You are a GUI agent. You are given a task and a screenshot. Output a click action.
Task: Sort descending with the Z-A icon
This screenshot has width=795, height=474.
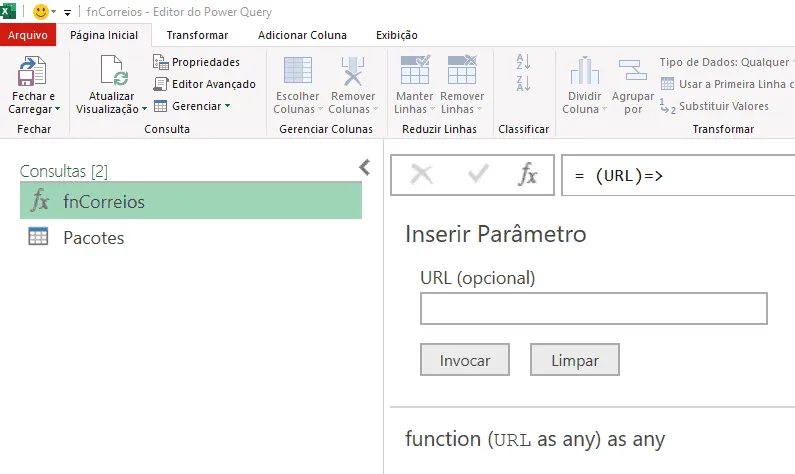523,84
